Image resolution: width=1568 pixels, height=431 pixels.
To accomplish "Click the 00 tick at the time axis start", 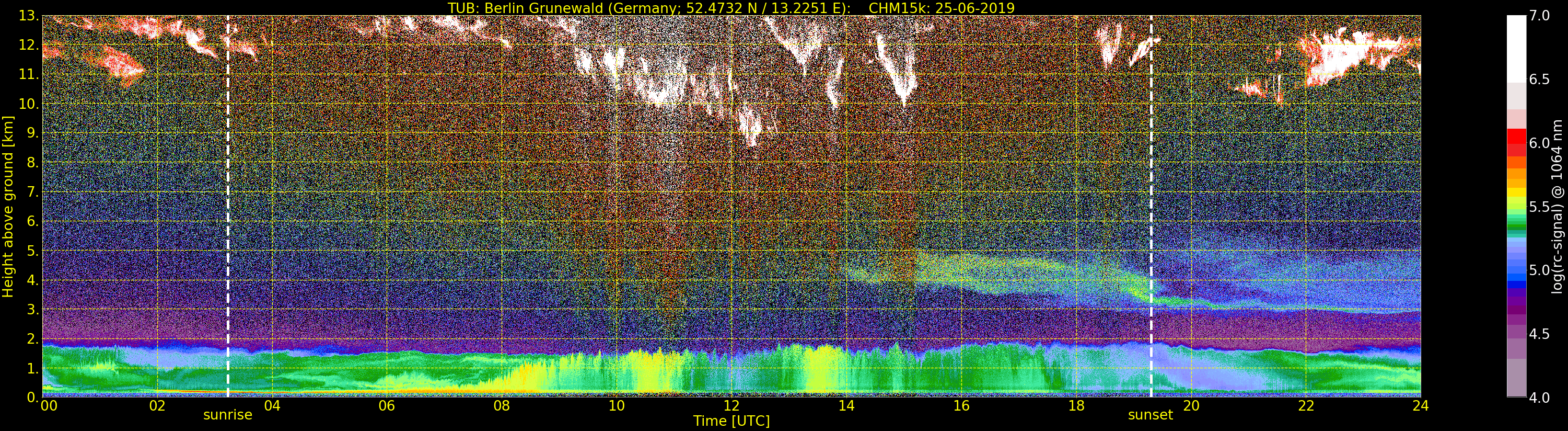I will pos(49,406).
